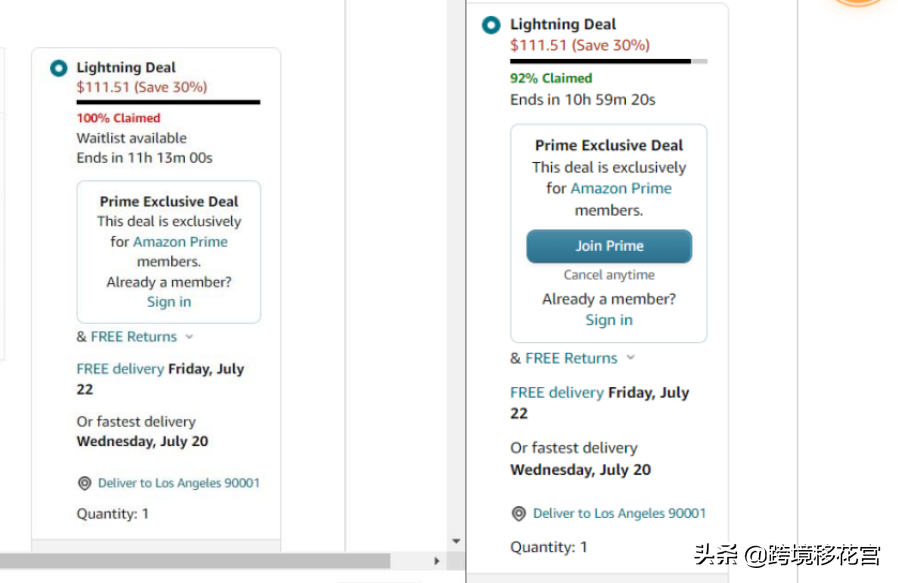Viewport: 898px width, 583px height.
Task: Select the Lightning Deal radio in the 92% Claimed panel
Action: pos(491,25)
